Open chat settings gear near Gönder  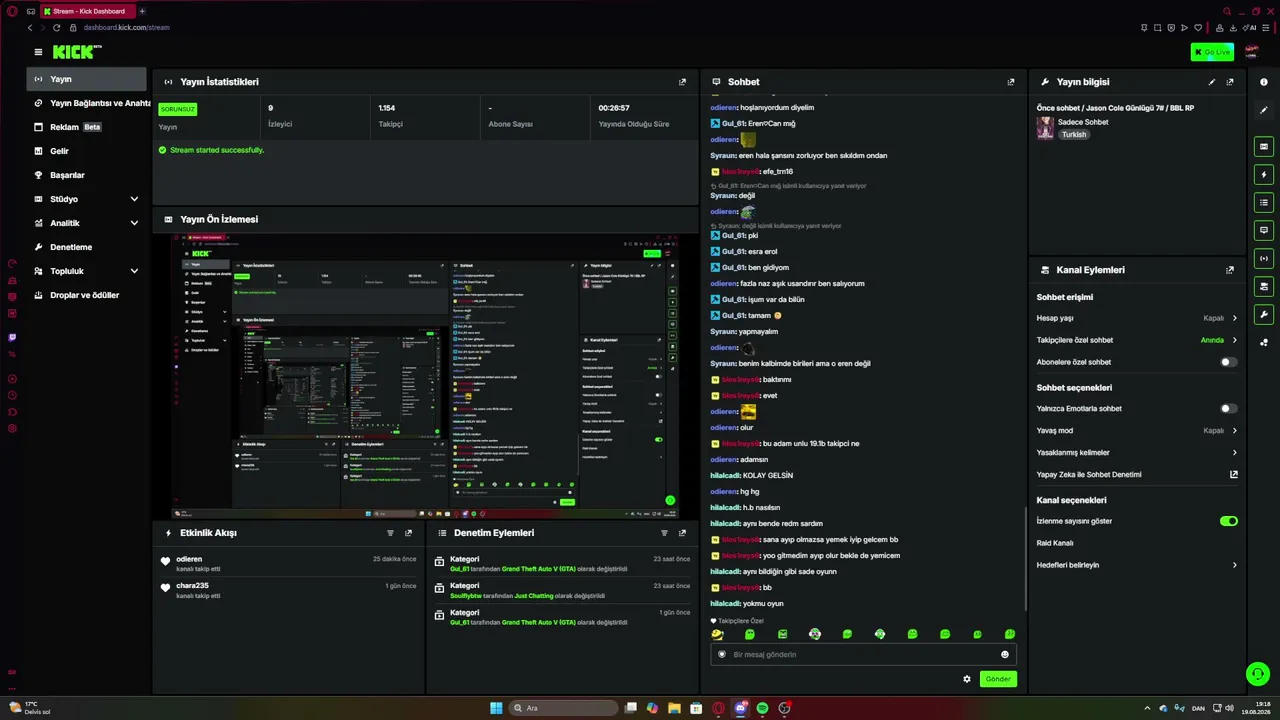(967, 679)
